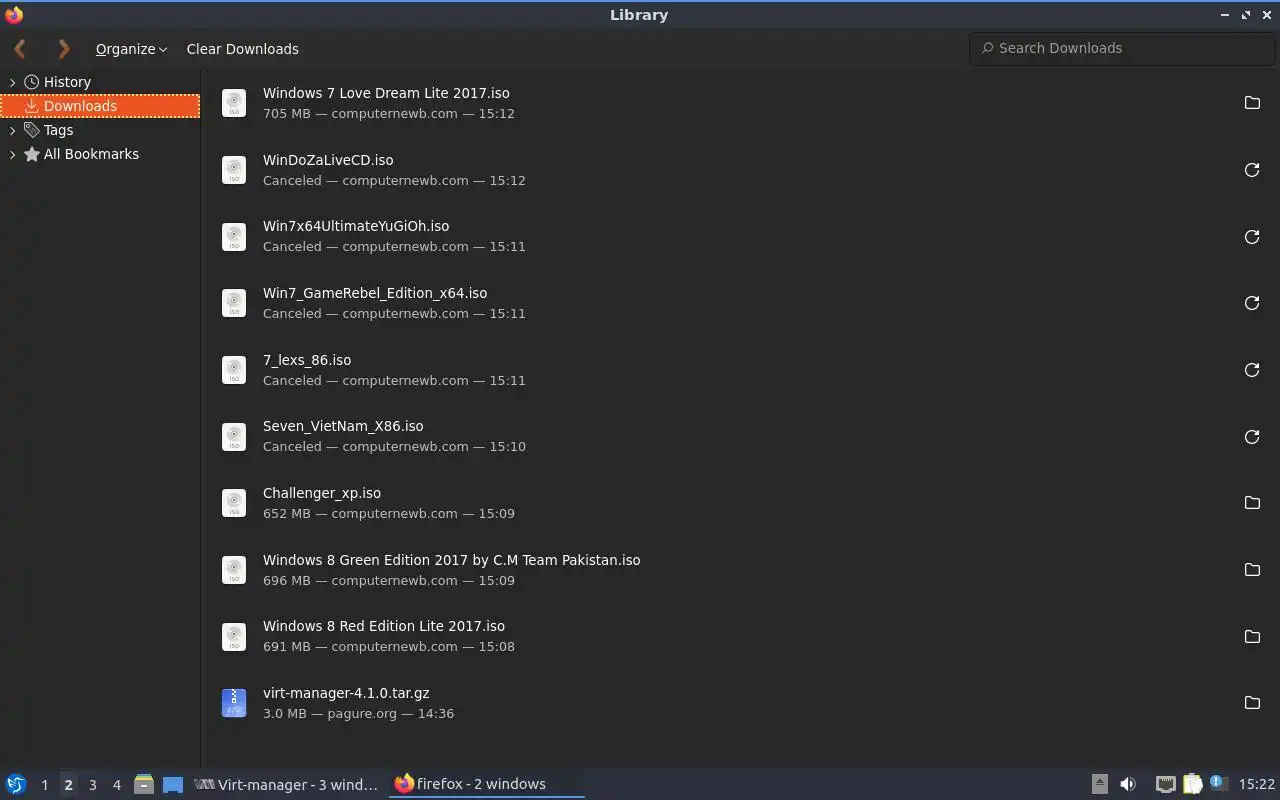
Task: Select the WinDoZaLiveCD.iso file name
Action: pos(328,160)
